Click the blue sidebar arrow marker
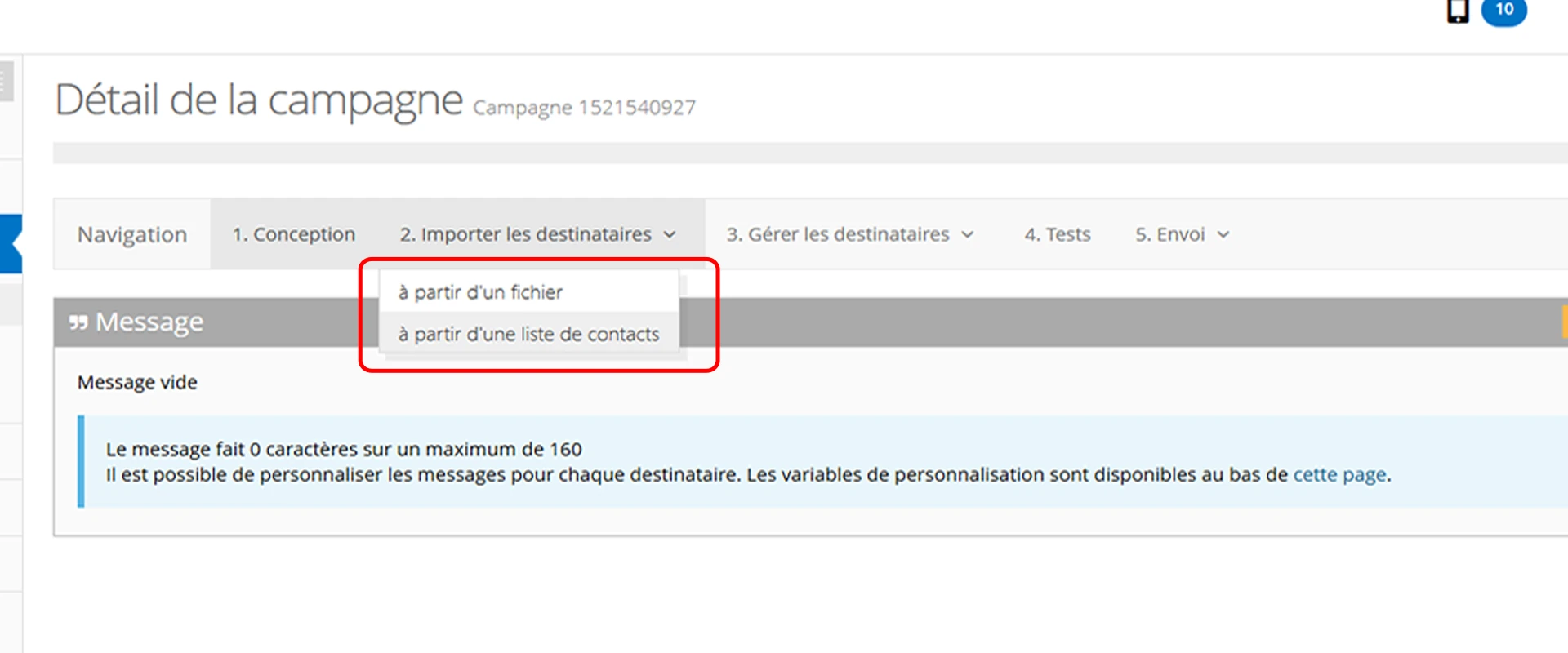This screenshot has height=653, width=1568. pyautogui.click(x=11, y=243)
